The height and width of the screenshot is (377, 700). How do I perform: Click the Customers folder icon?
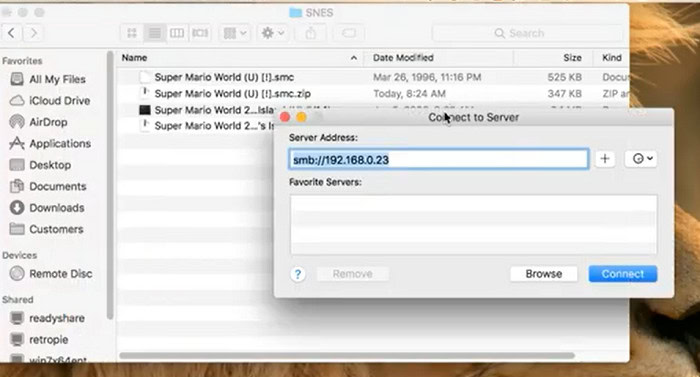(17, 229)
